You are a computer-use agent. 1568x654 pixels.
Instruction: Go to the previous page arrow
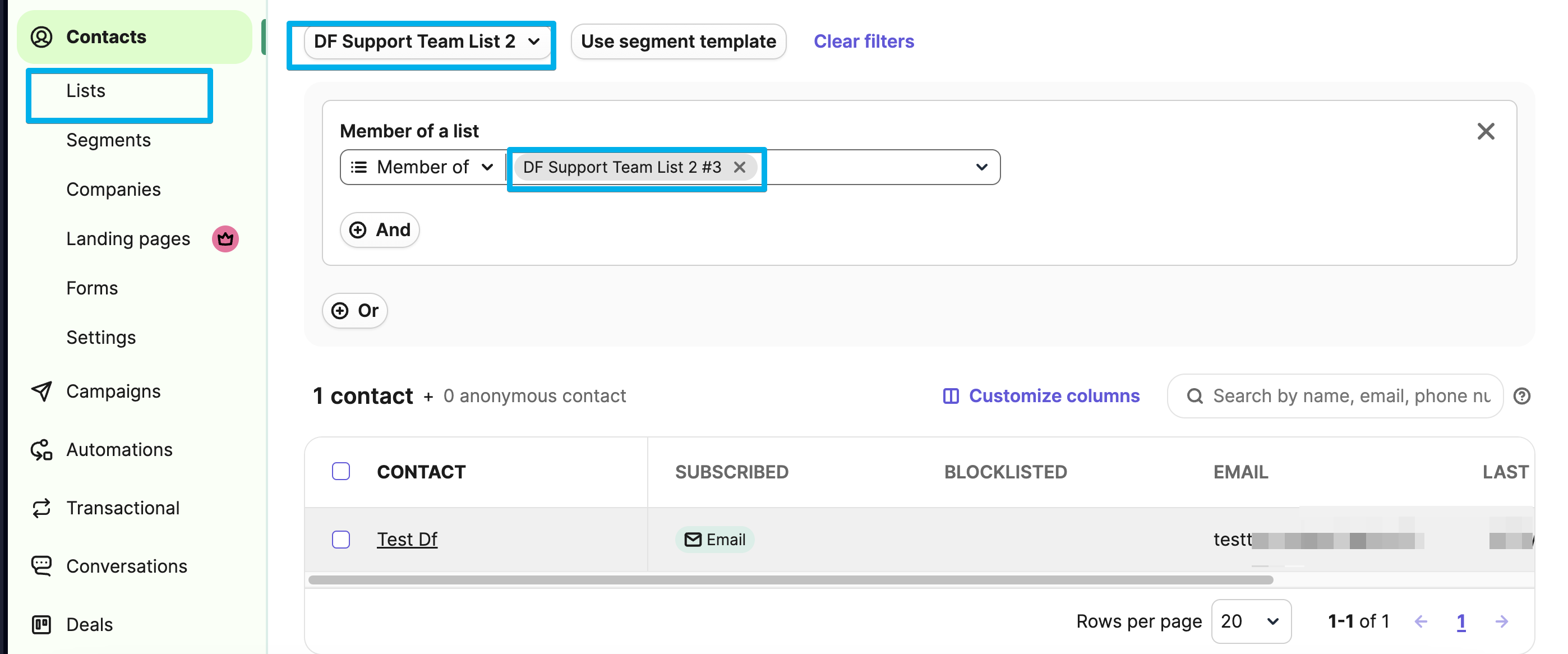click(x=1421, y=621)
